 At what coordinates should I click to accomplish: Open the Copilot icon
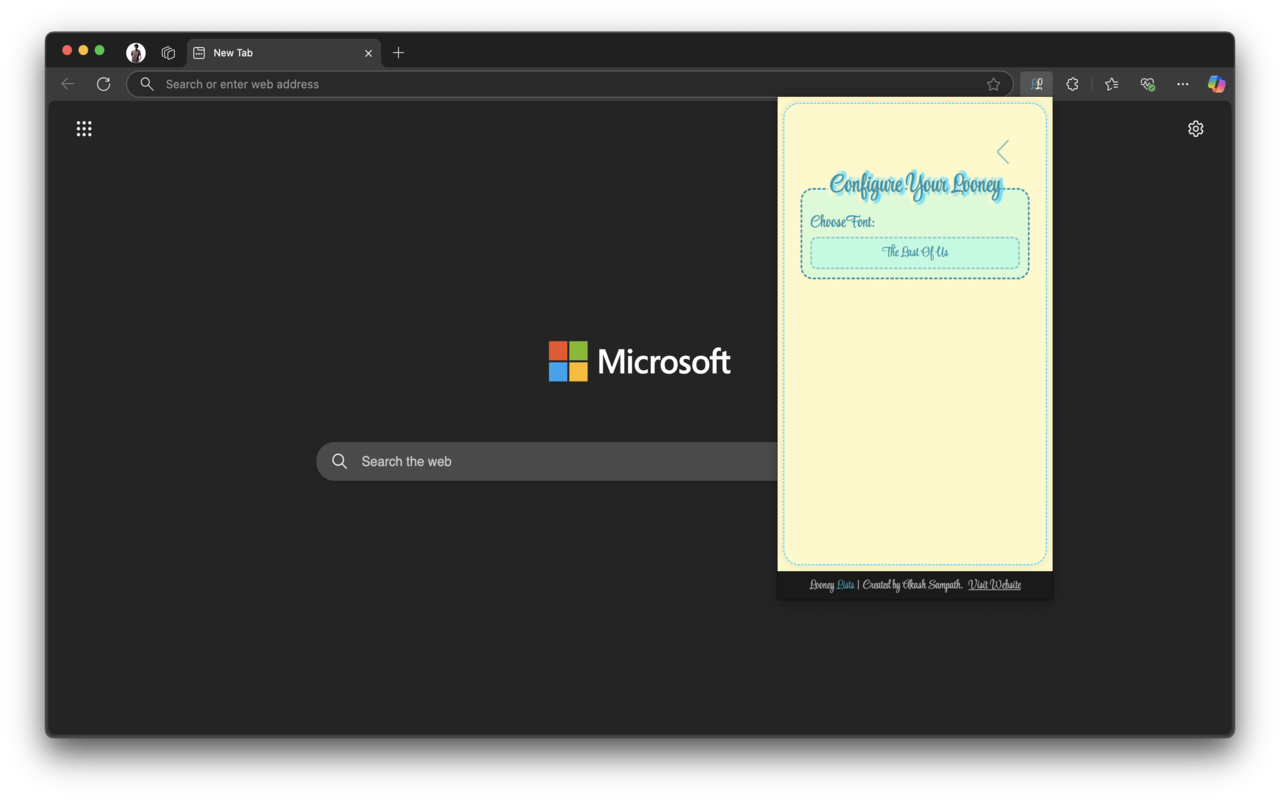[1216, 84]
